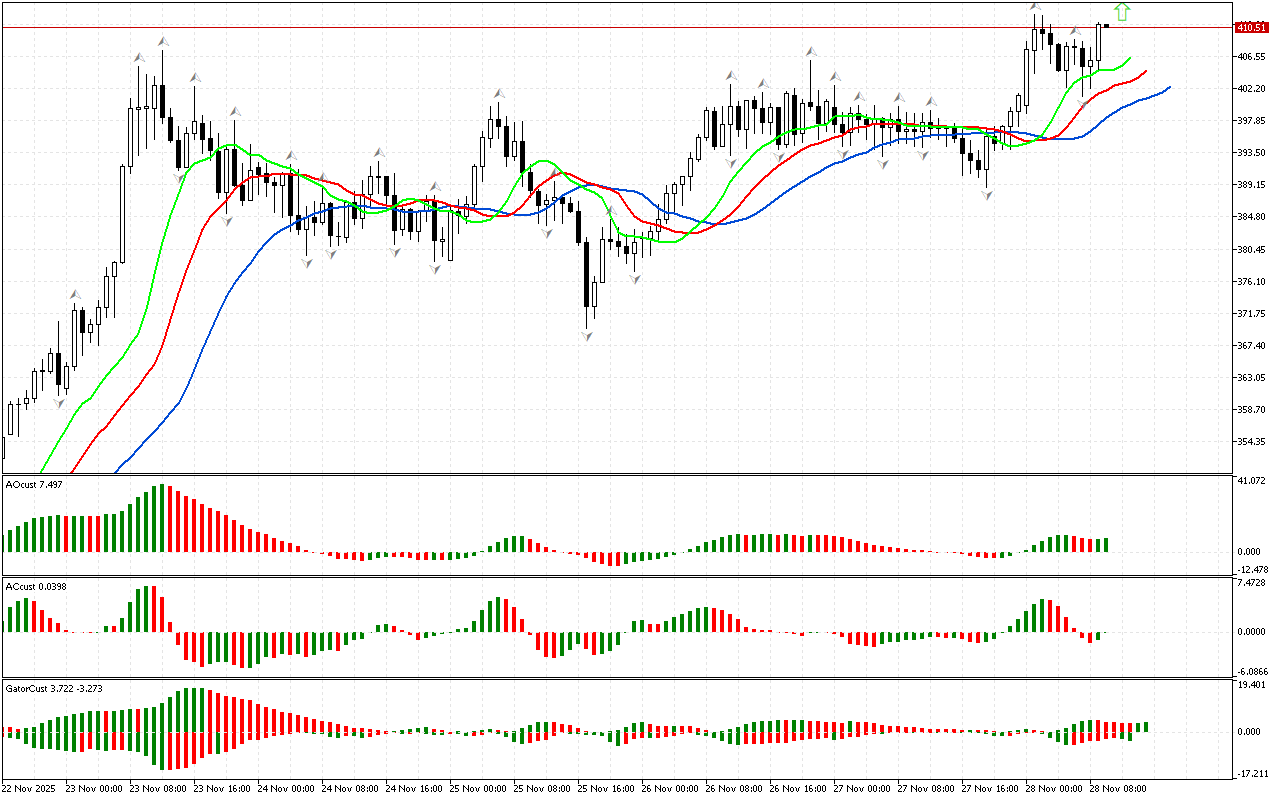Click the right end of the red Alligator line
The width and height of the screenshot is (1280, 800).
tap(1146, 71)
